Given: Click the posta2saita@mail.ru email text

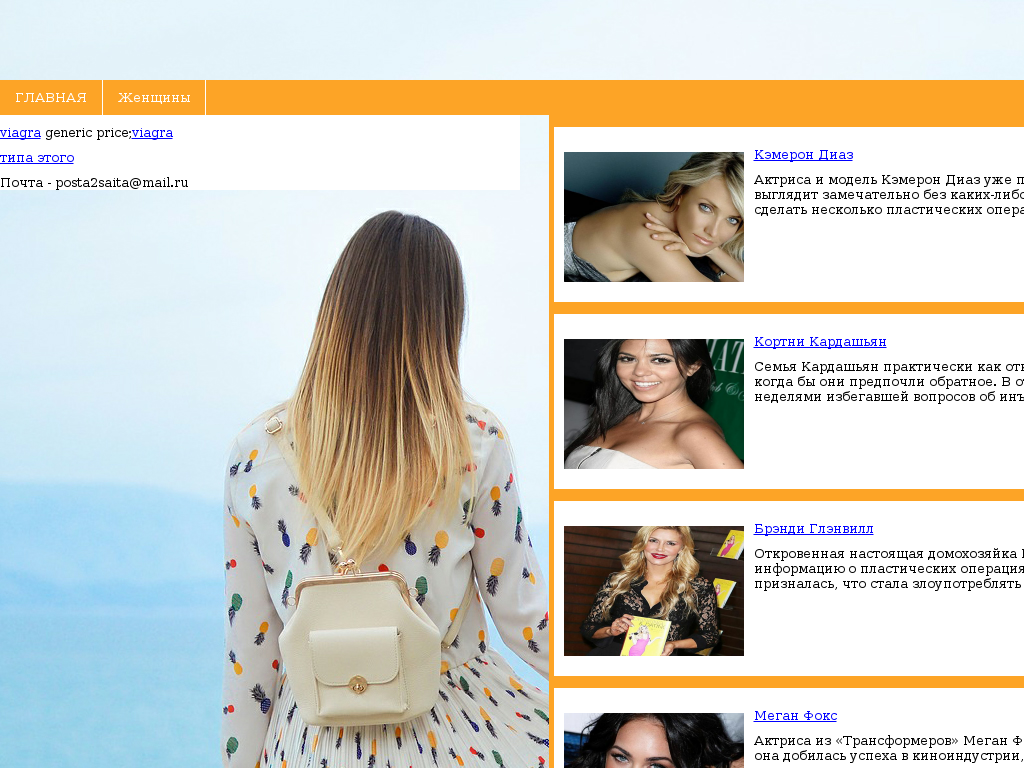Looking at the screenshot, I should (x=122, y=183).
